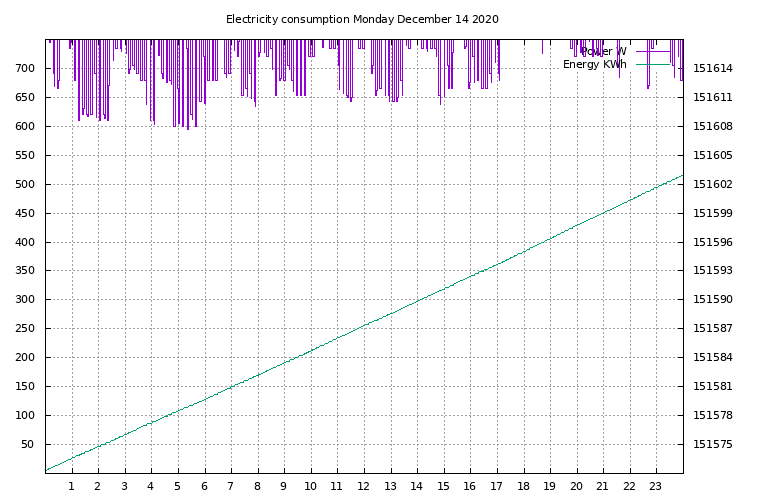Click right axis value 151608

pyautogui.click(x=713, y=126)
